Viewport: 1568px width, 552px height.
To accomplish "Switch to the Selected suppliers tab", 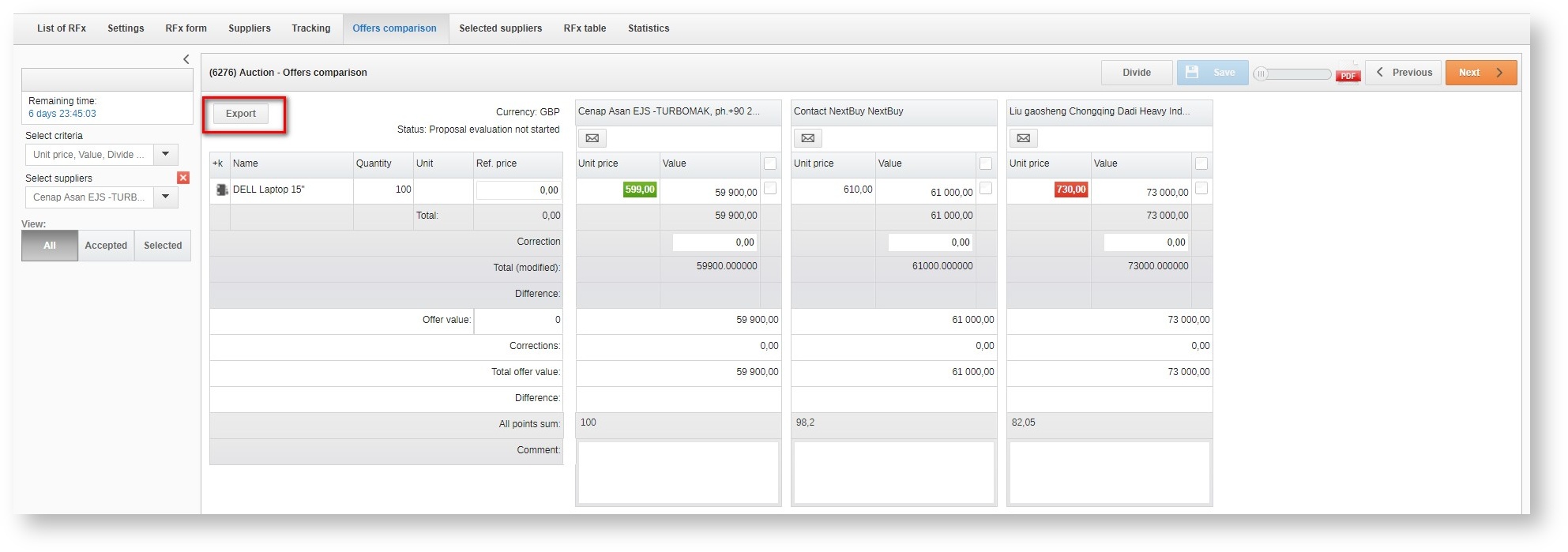I will point(500,28).
